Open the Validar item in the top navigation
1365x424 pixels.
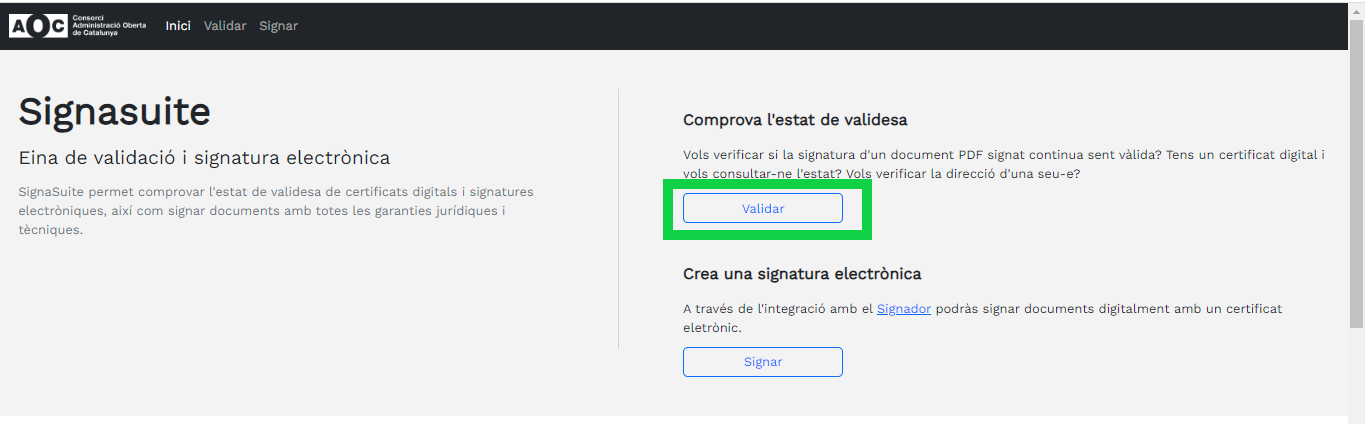[225, 26]
